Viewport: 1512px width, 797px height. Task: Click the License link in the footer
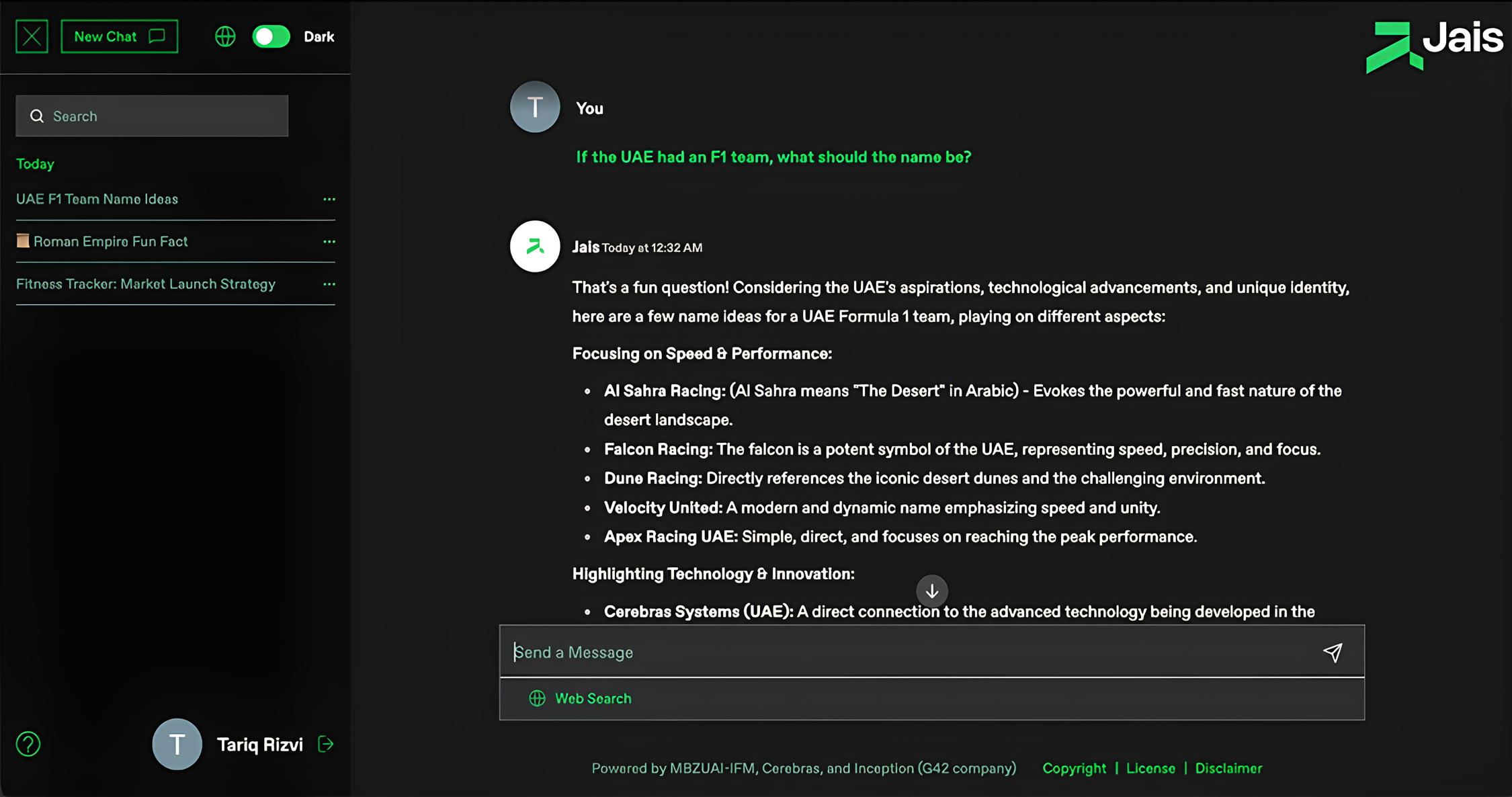point(1150,768)
